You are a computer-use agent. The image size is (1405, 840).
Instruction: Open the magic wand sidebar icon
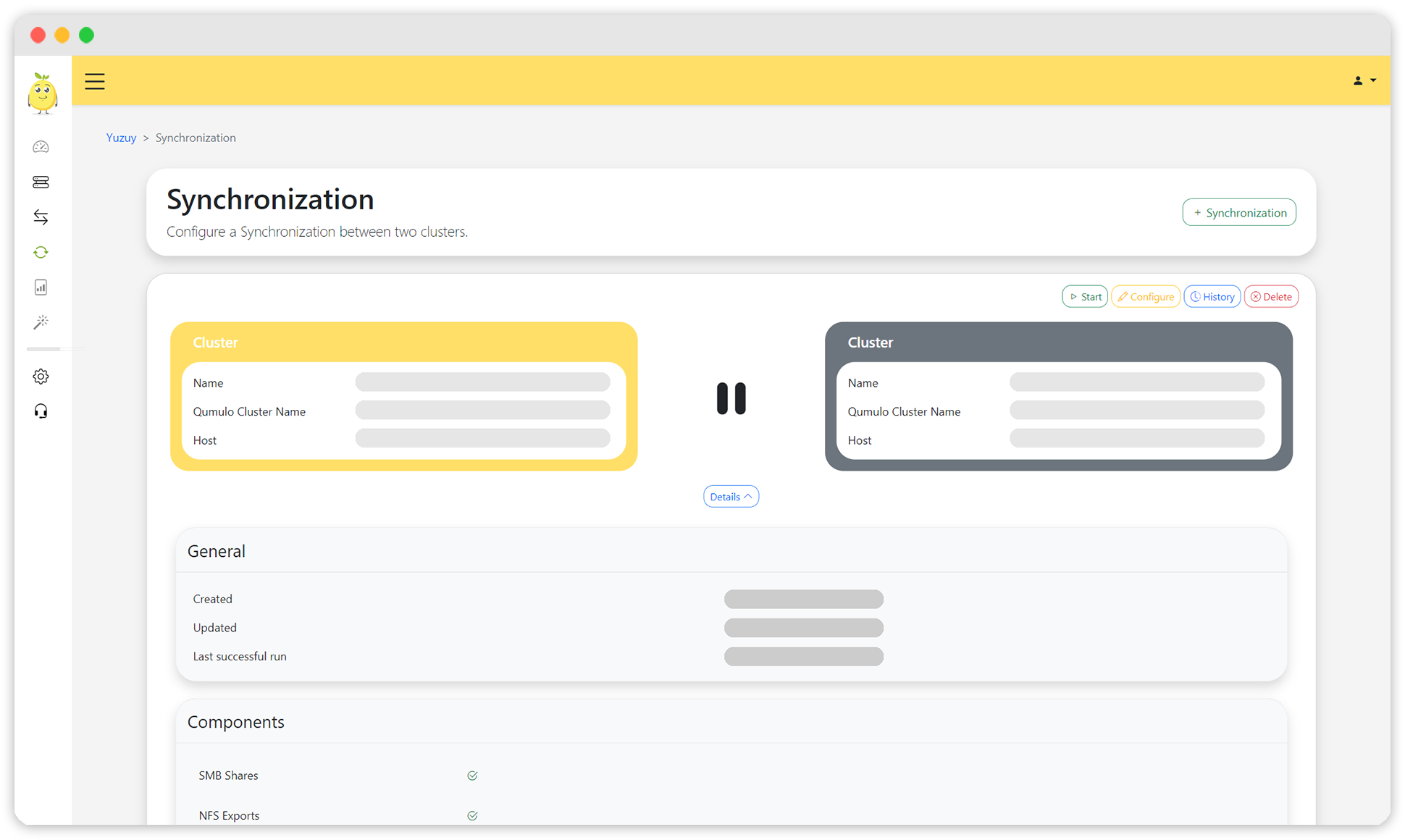41,322
